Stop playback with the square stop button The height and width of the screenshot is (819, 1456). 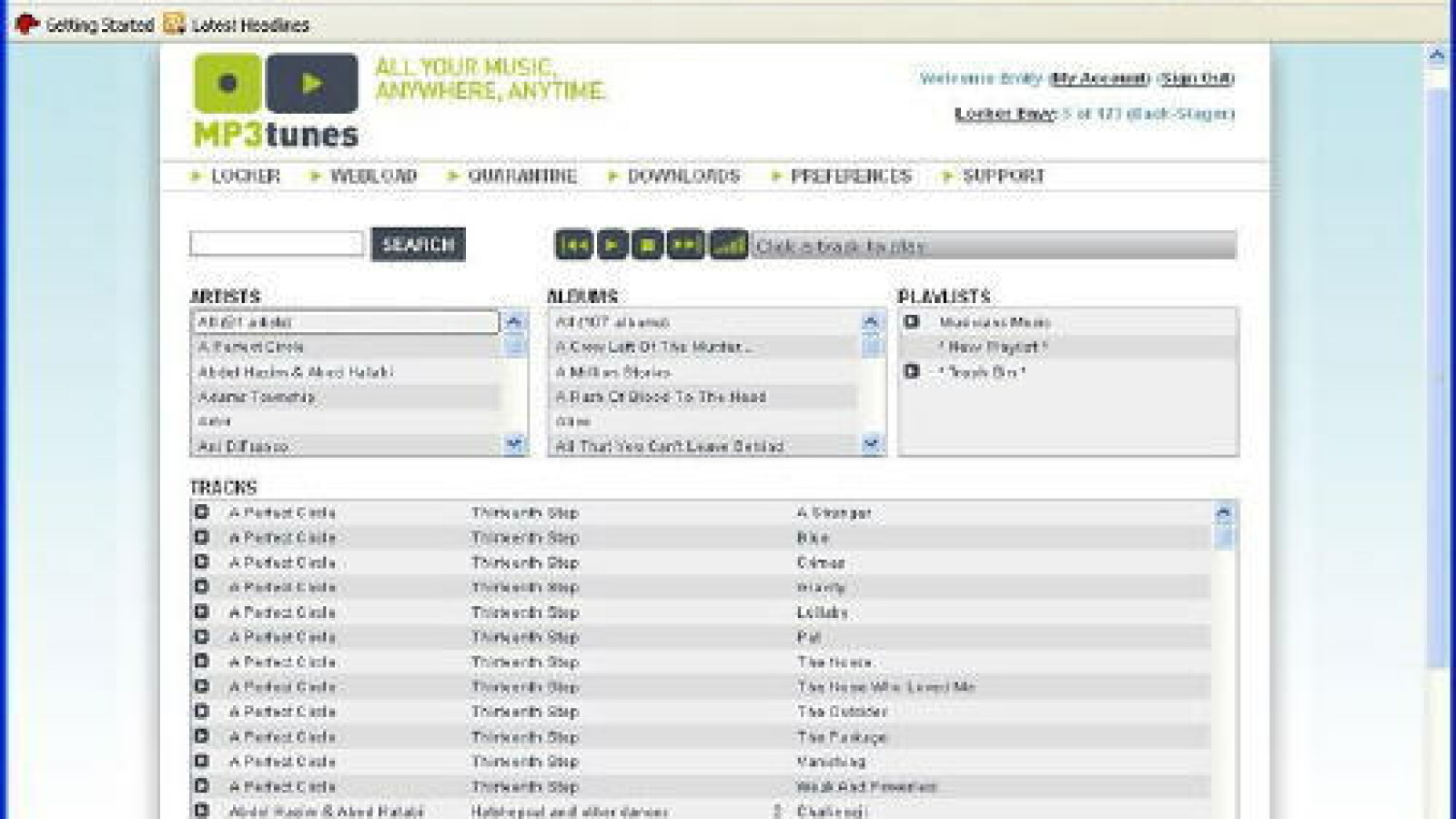click(647, 245)
